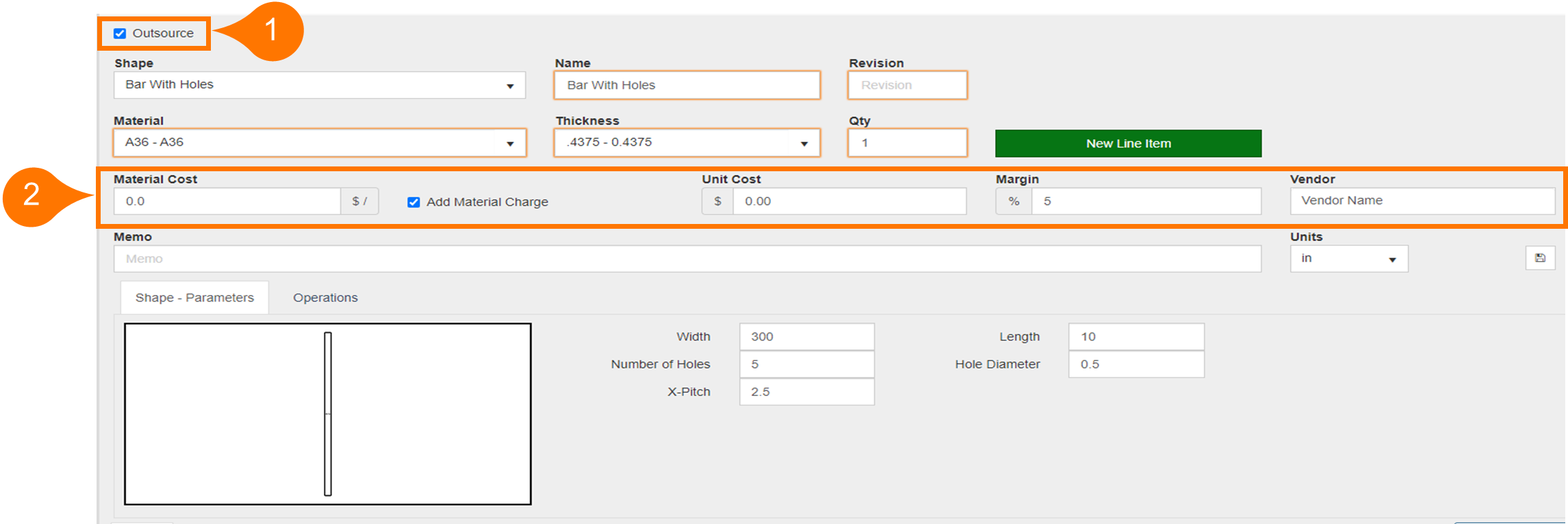Screen dimensions: 1568x524
Task: Switch to the Operations tab
Action: tap(325, 298)
